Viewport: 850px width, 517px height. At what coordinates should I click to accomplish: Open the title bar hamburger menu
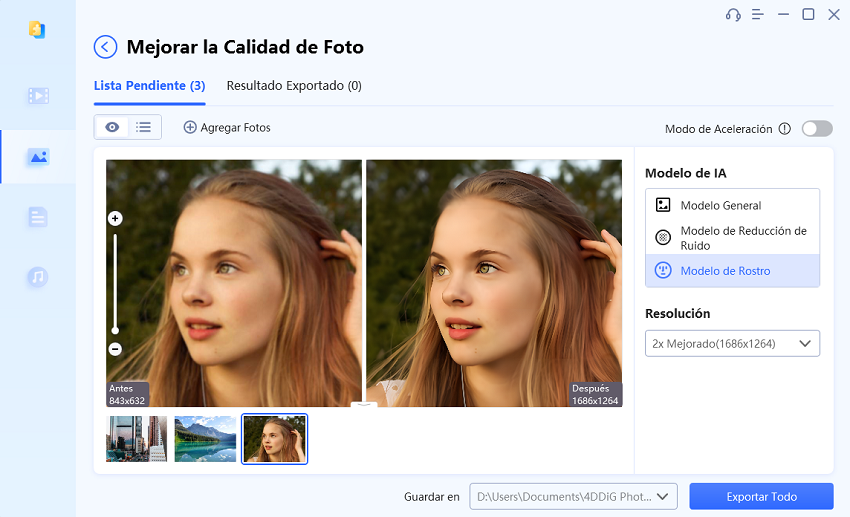(x=758, y=14)
